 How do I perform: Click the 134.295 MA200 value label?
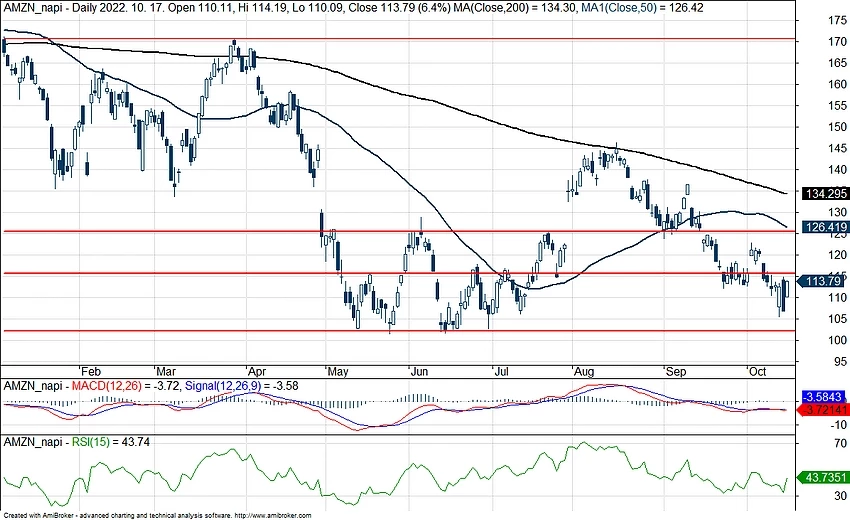[826, 194]
